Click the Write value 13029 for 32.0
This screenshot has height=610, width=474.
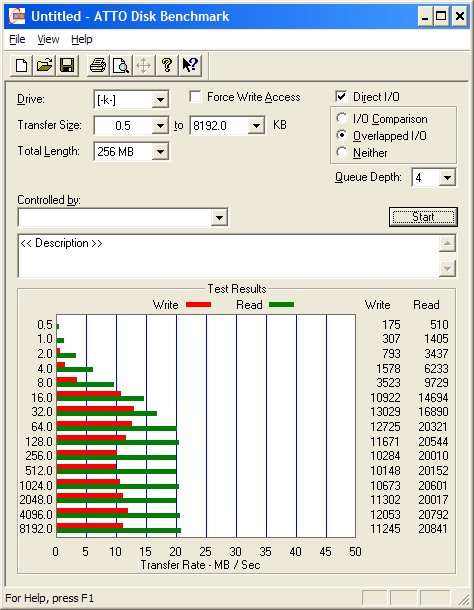385,412
